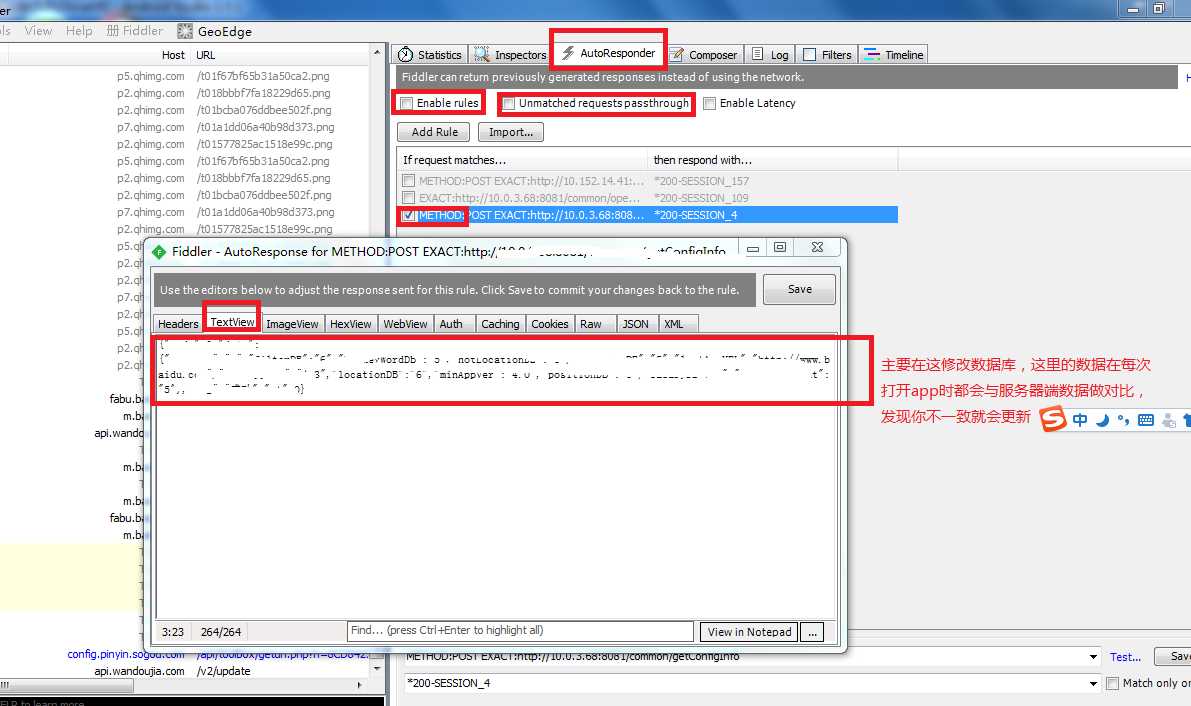Select the TextView tab
Image resolution: width=1191 pixels, height=706 pixels.
click(x=232, y=321)
